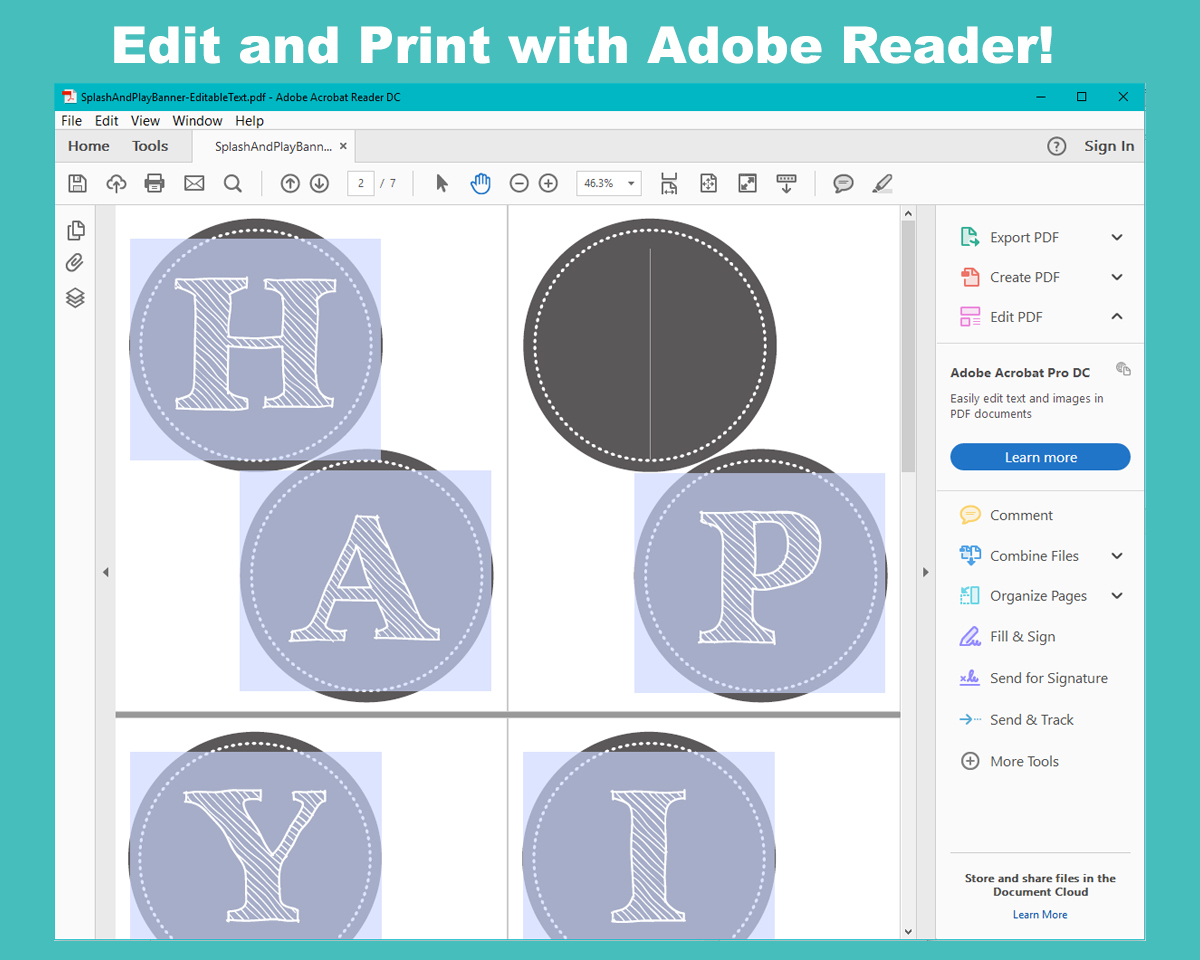The image size is (1200, 960).
Task: Print the document using printer icon
Action: point(155,183)
